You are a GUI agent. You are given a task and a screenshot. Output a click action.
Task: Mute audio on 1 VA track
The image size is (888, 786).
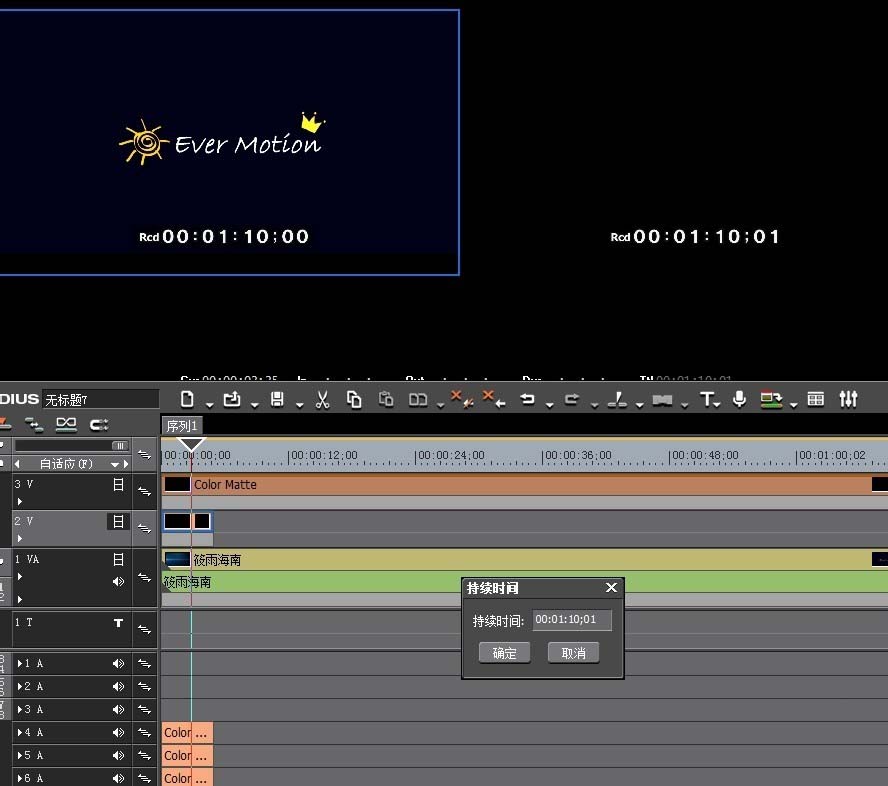[x=118, y=582]
